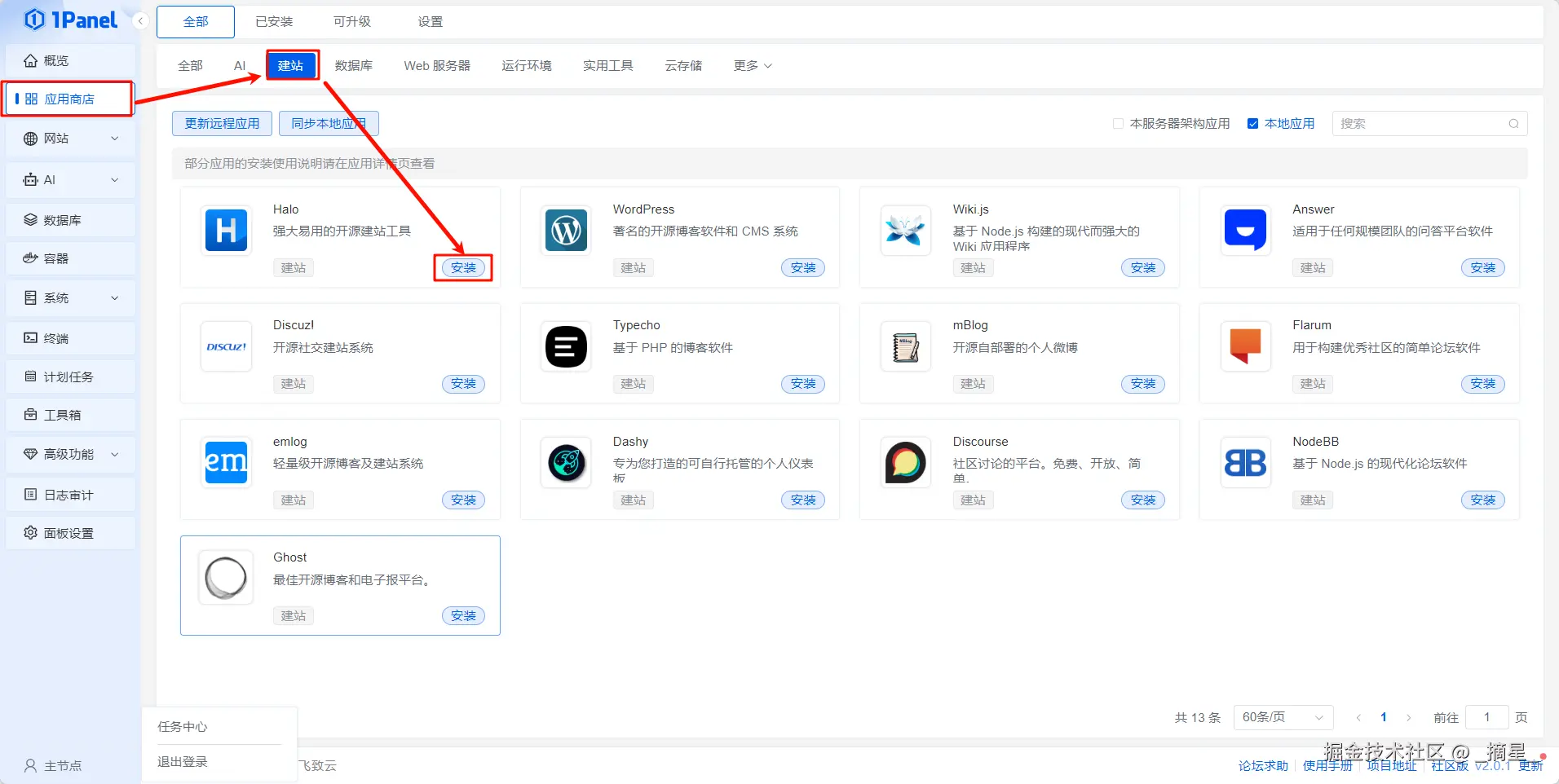Click the 搜索 search input field

1429,124
